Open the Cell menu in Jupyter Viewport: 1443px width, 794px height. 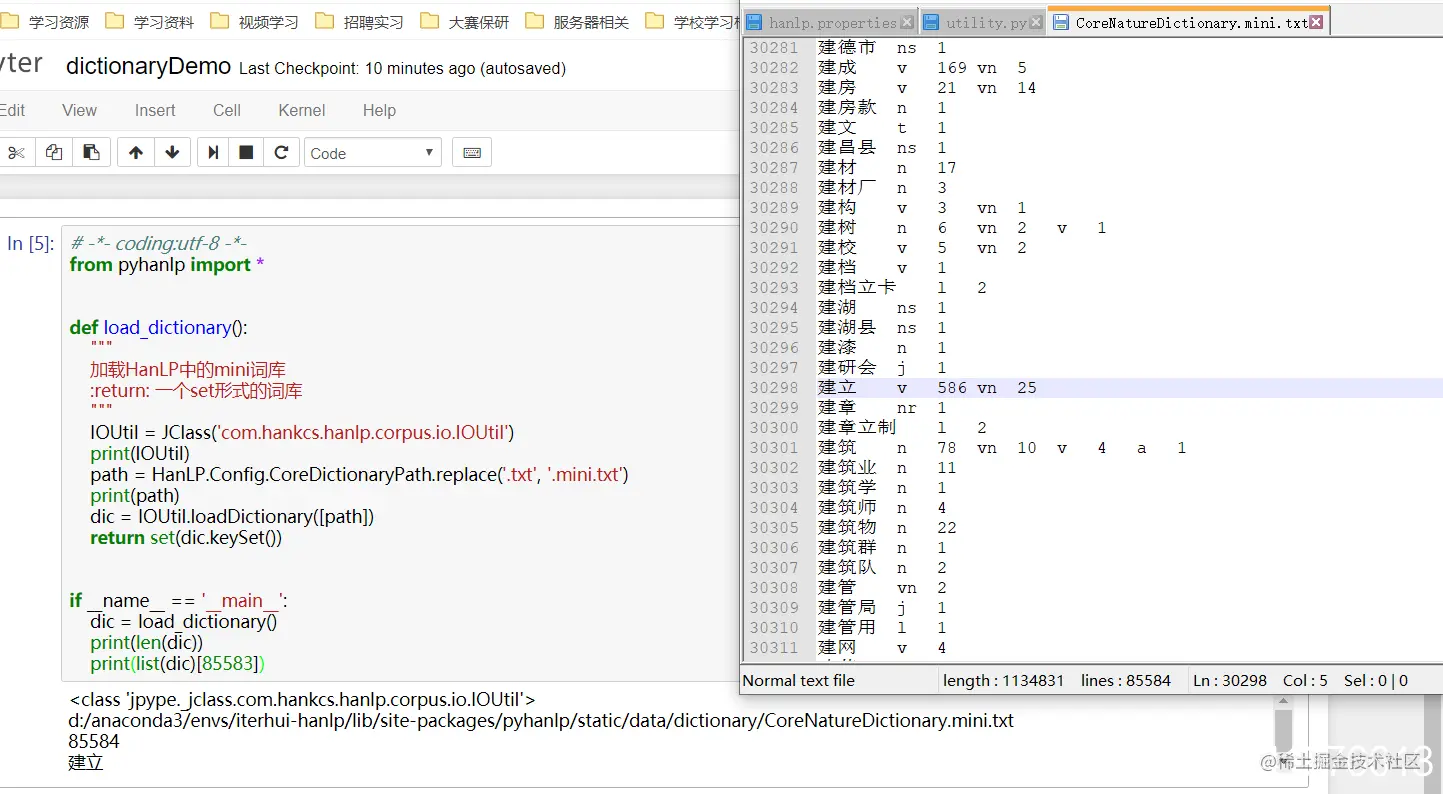coord(227,110)
